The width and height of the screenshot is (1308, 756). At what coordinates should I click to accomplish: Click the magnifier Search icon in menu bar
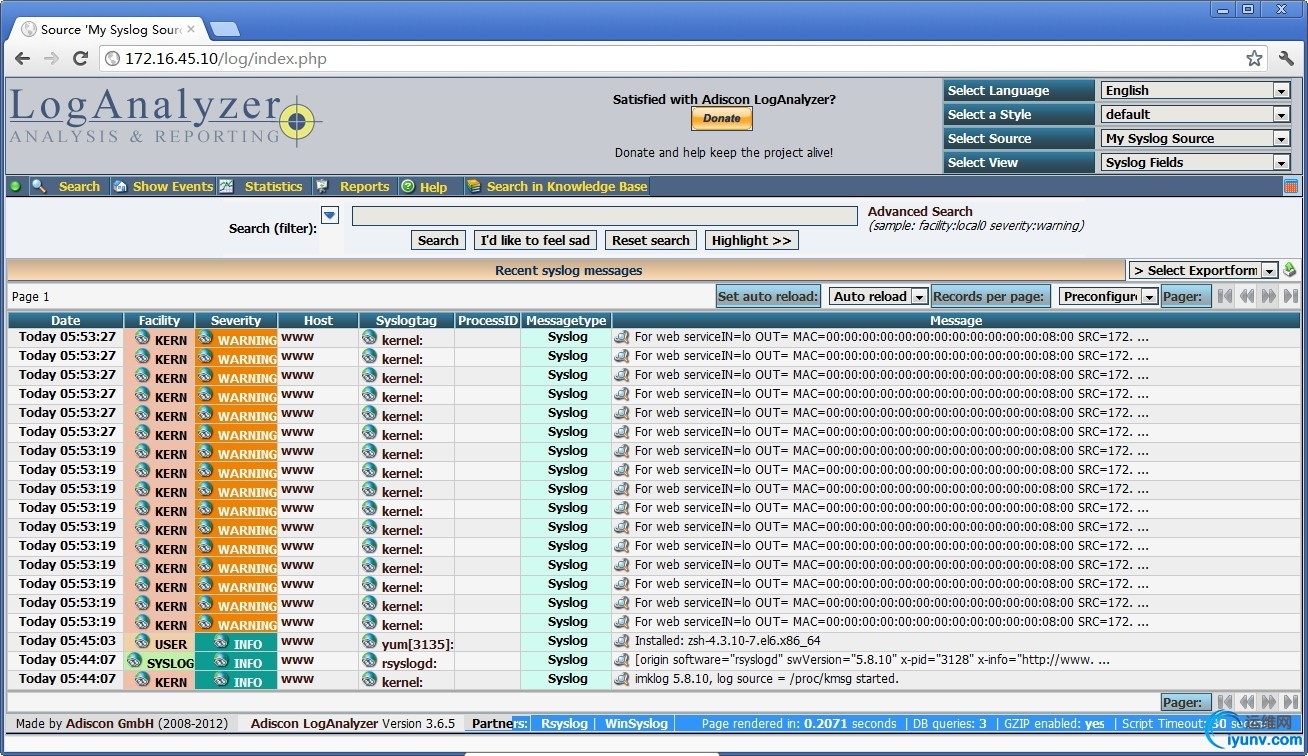pyautogui.click(x=38, y=186)
